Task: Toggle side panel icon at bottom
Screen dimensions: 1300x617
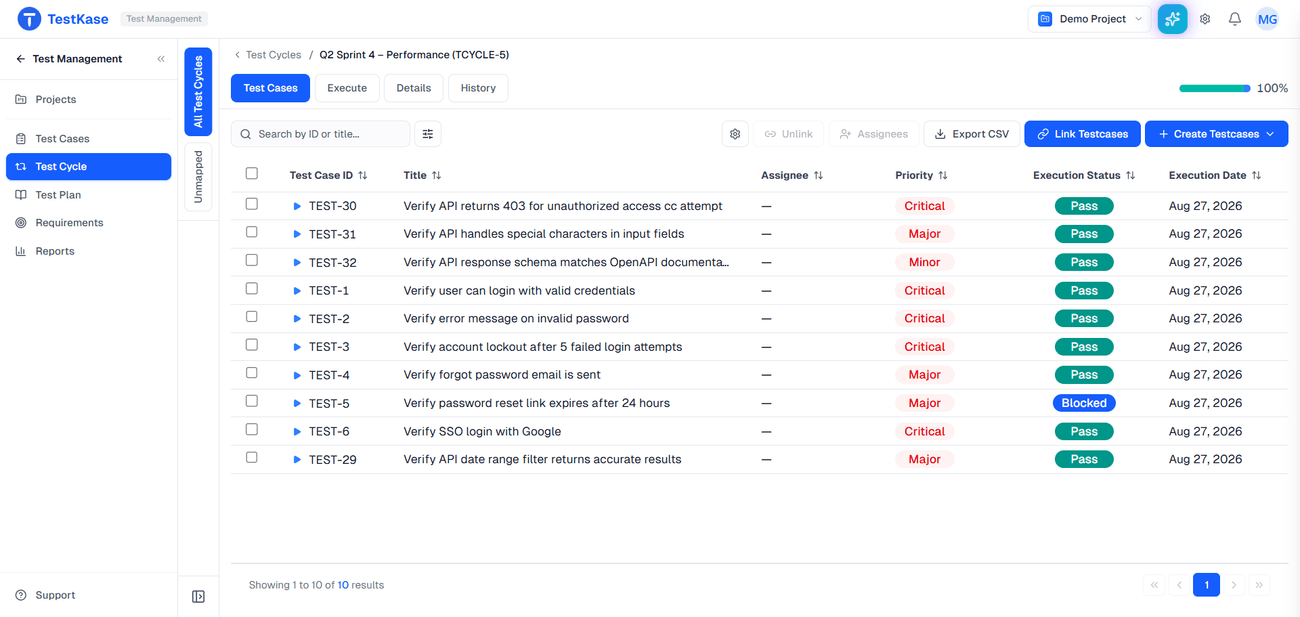Action: click(198, 597)
